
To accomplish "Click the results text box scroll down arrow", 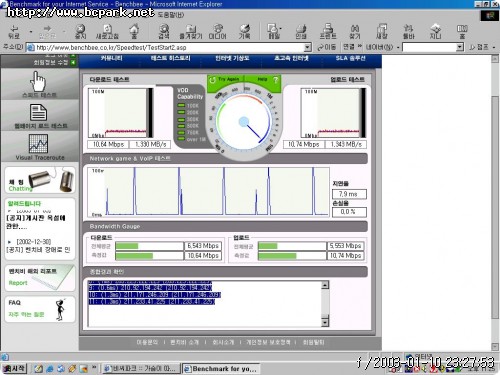I will pyautogui.click(x=325, y=322).
